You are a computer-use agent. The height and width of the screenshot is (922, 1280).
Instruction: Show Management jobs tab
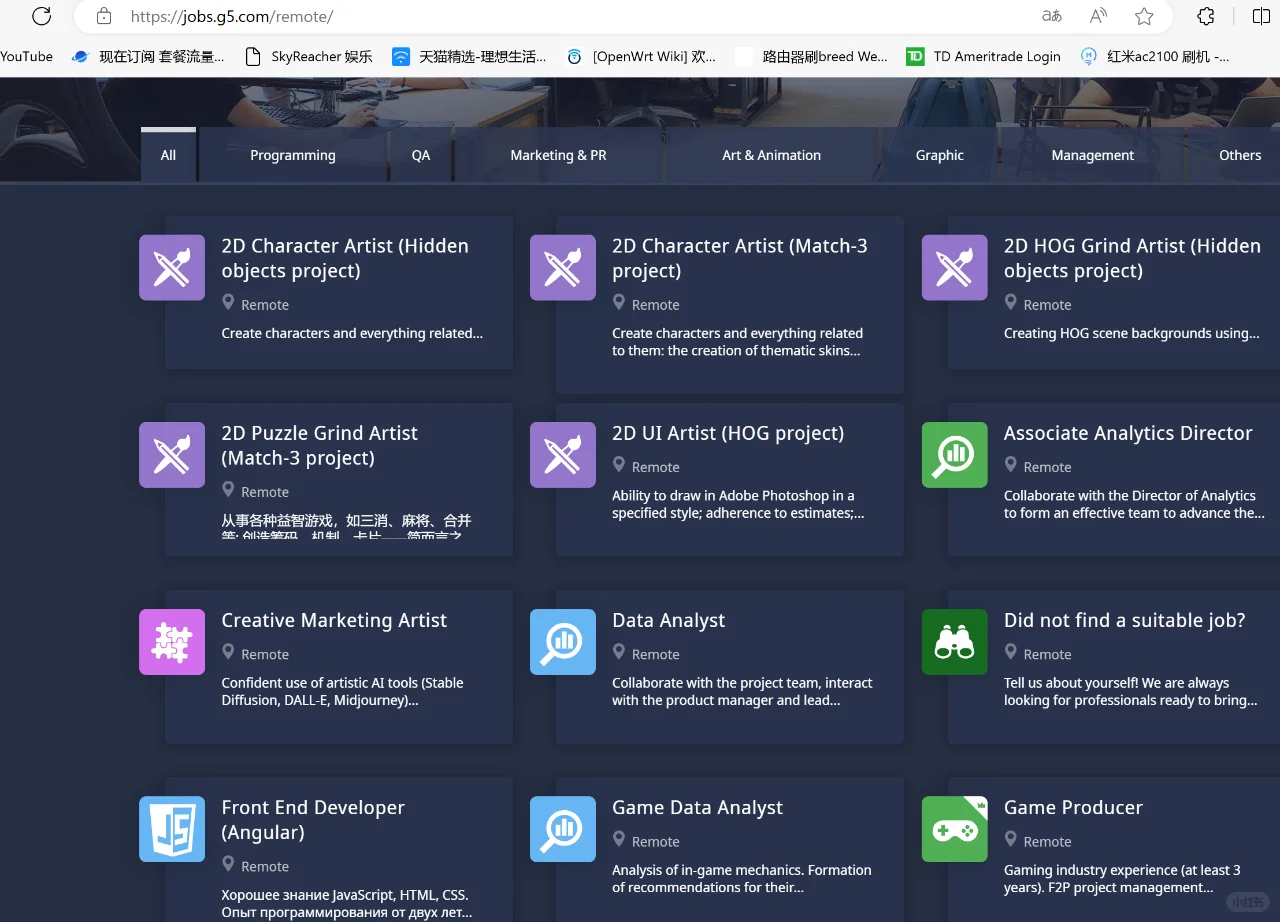point(1092,155)
